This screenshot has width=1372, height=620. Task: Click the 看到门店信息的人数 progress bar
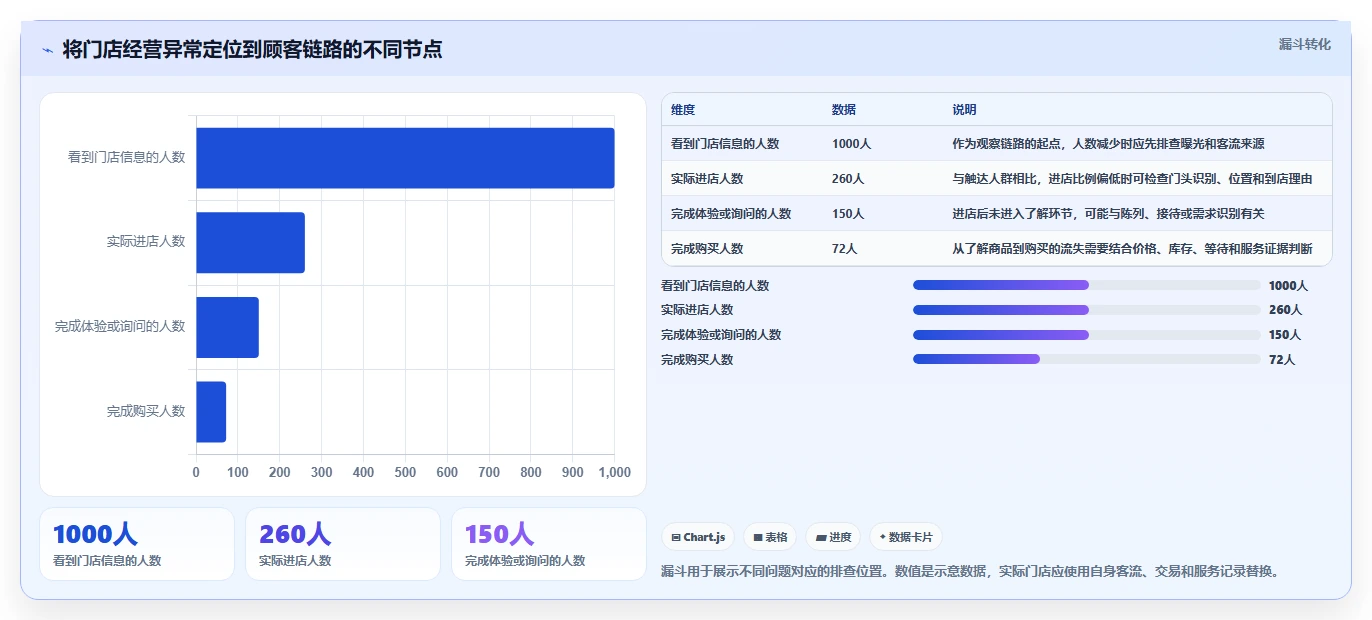(x=1087, y=285)
